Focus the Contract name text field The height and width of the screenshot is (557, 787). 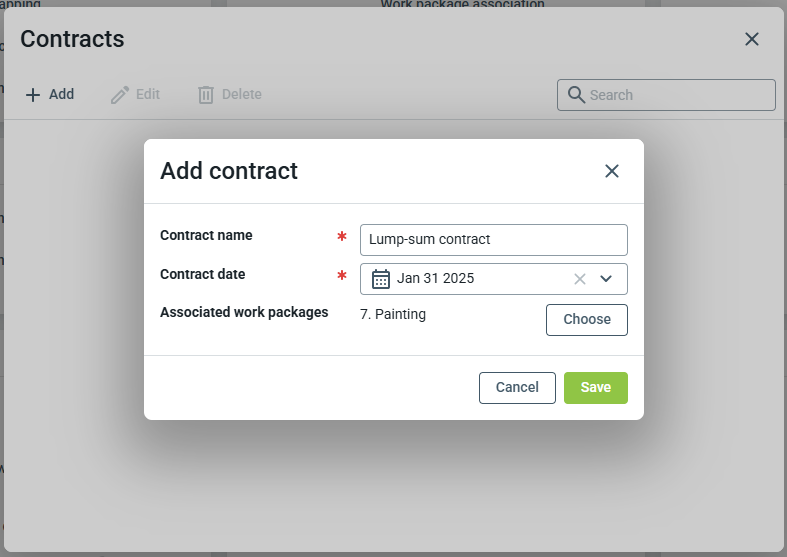point(493,240)
